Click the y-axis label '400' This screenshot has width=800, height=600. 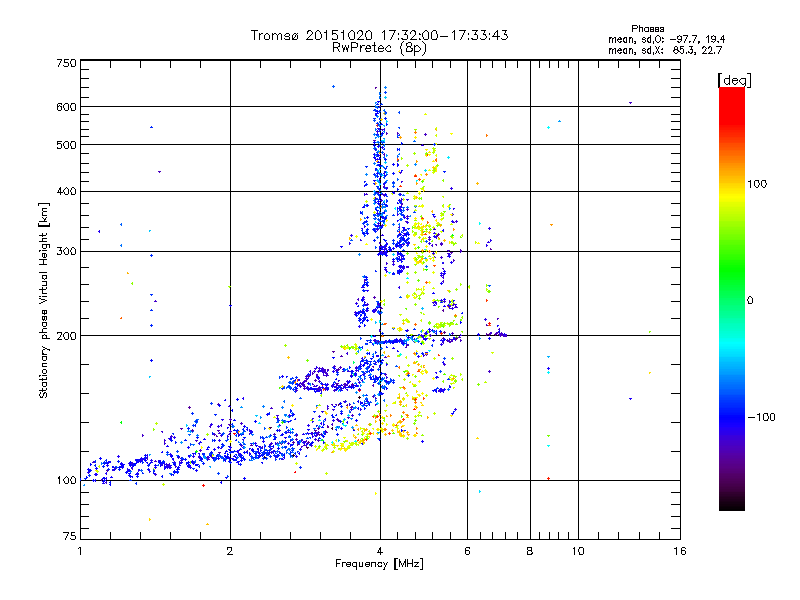(66, 192)
